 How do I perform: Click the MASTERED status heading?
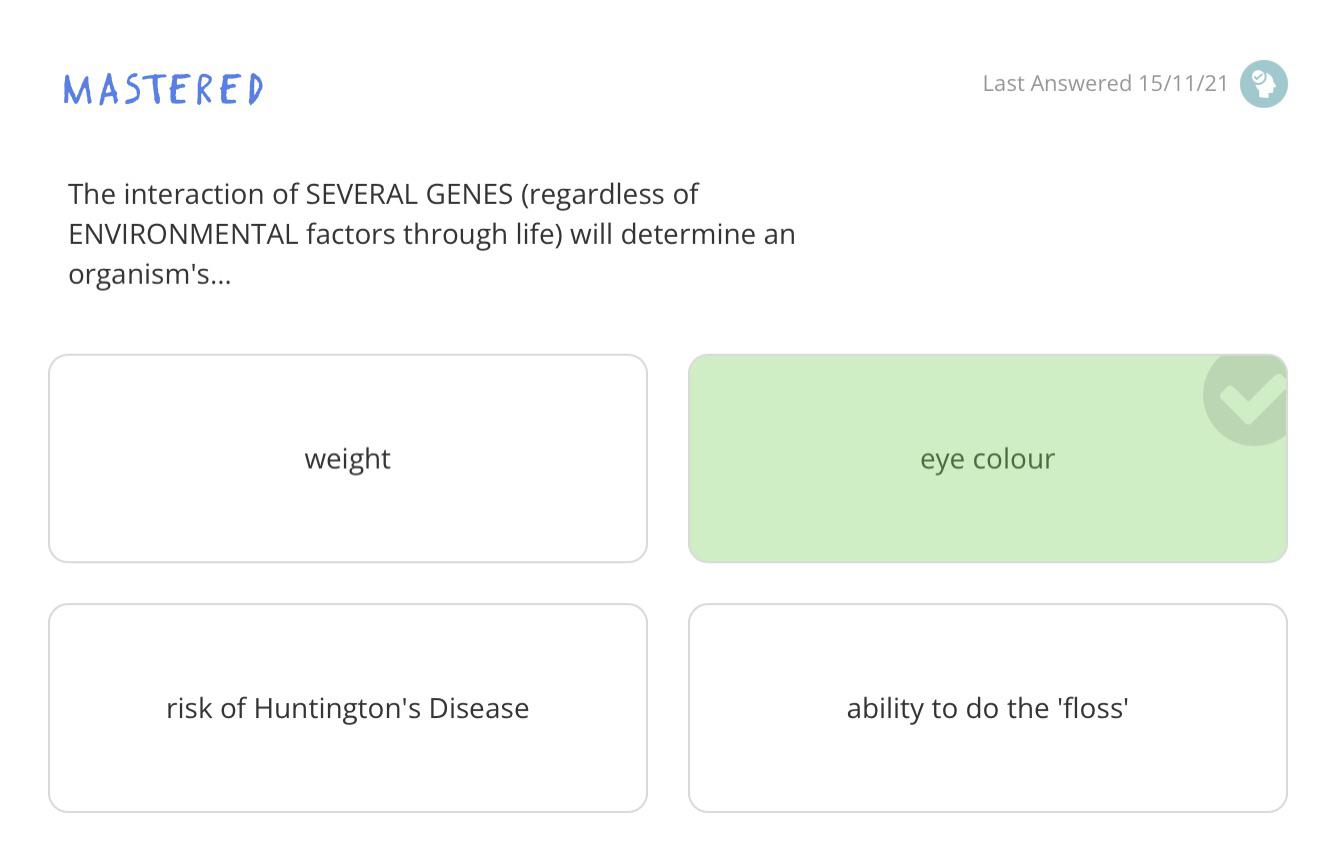pos(163,90)
